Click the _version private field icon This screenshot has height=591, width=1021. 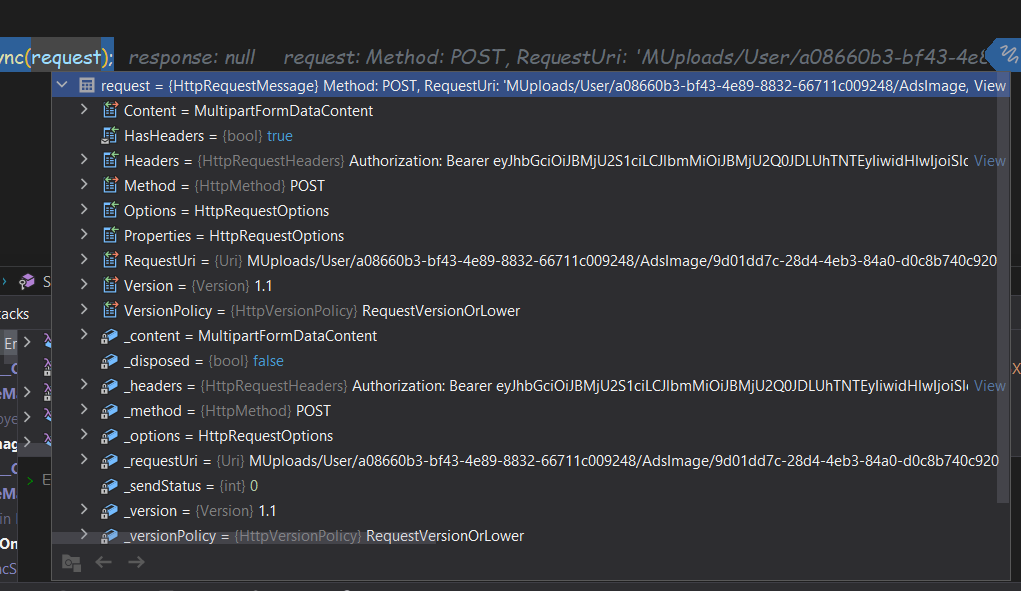coord(109,511)
